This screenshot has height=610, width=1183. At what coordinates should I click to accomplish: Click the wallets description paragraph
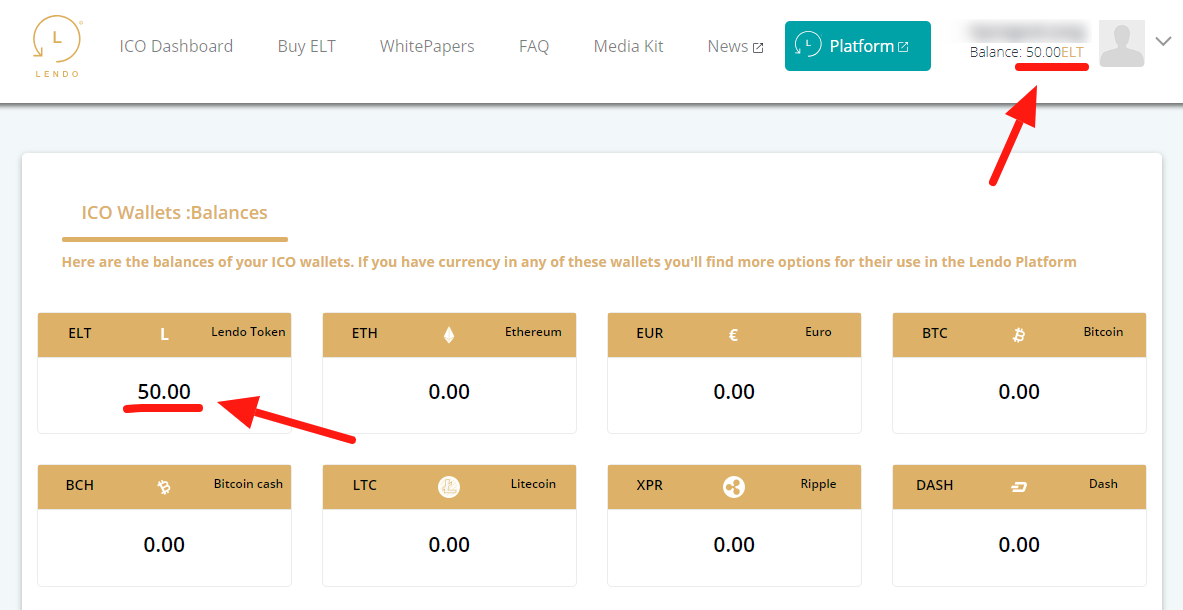(569, 262)
